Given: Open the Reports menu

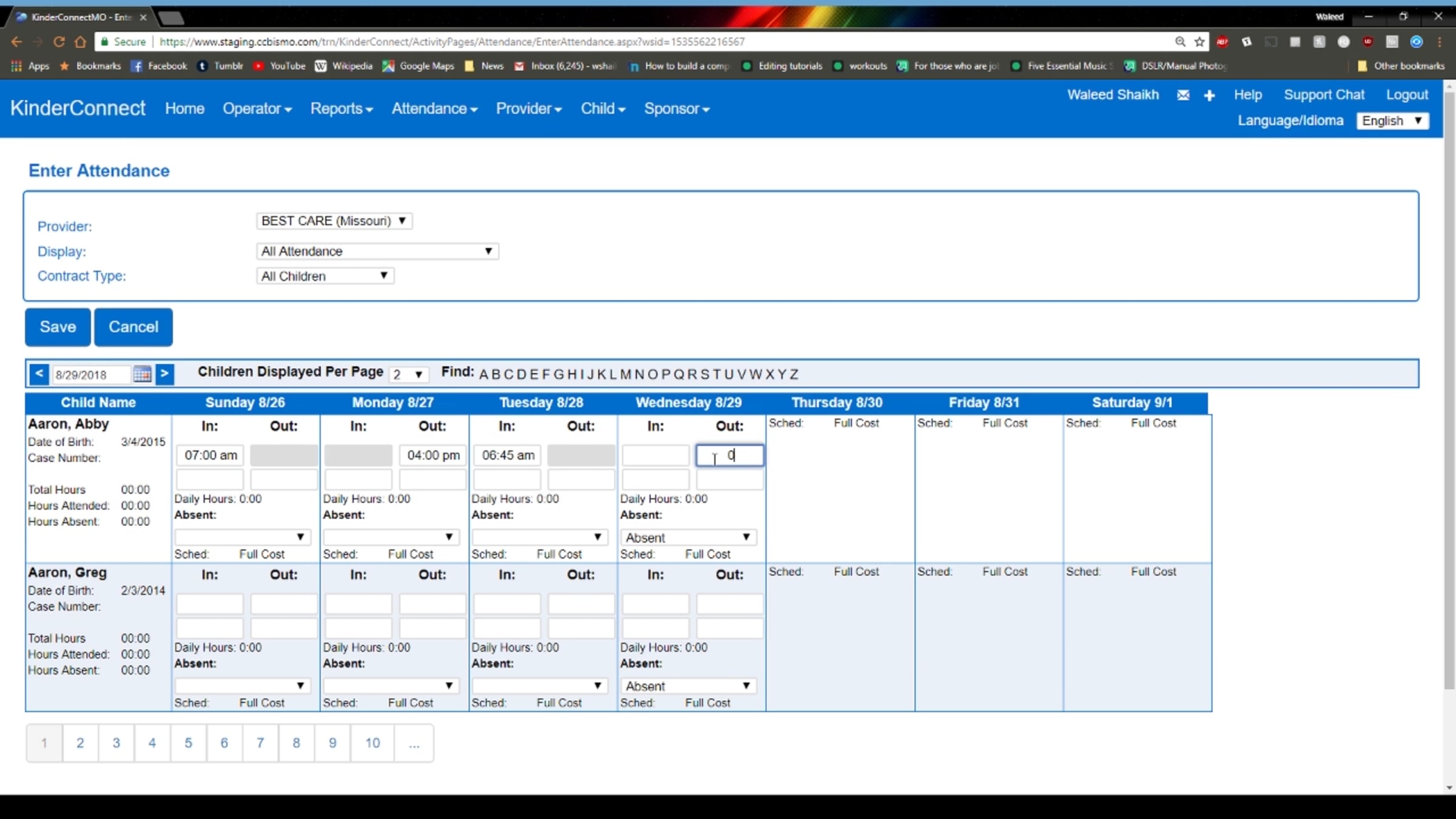Looking at the screenshot, I should (x=341, y=109).
